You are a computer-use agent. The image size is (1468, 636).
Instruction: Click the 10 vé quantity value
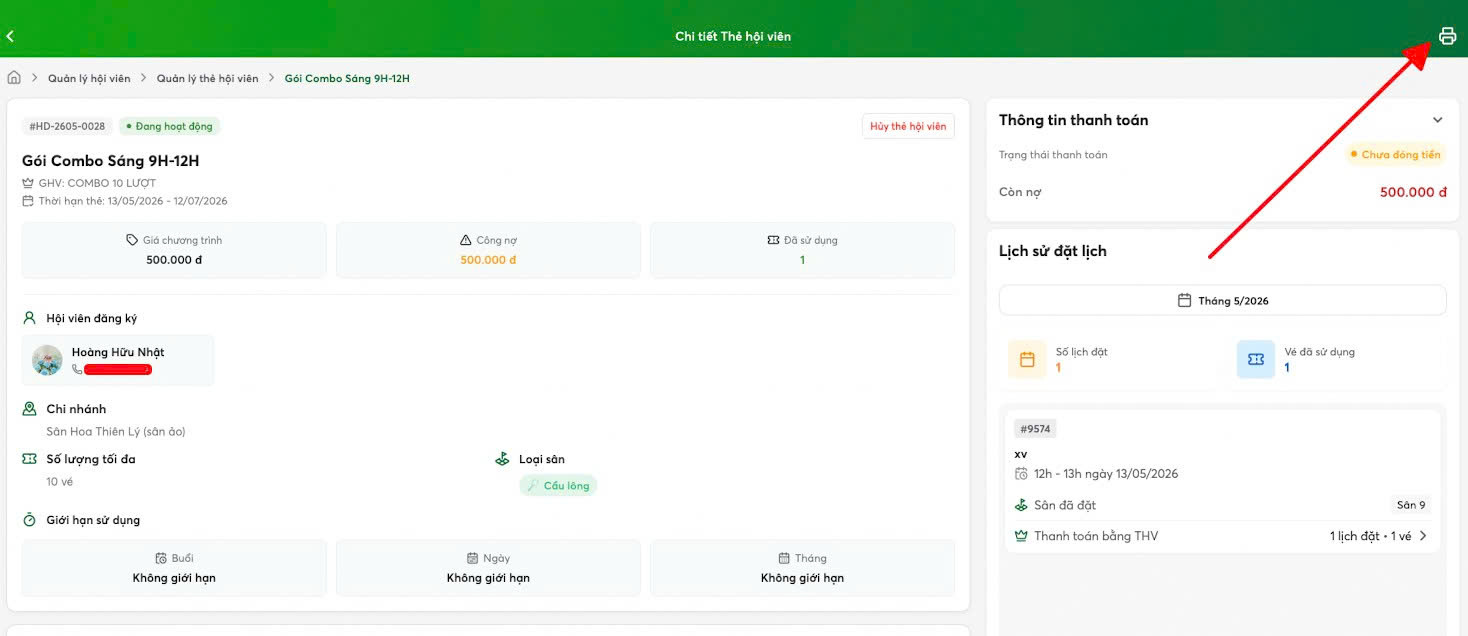click(60, 482)
